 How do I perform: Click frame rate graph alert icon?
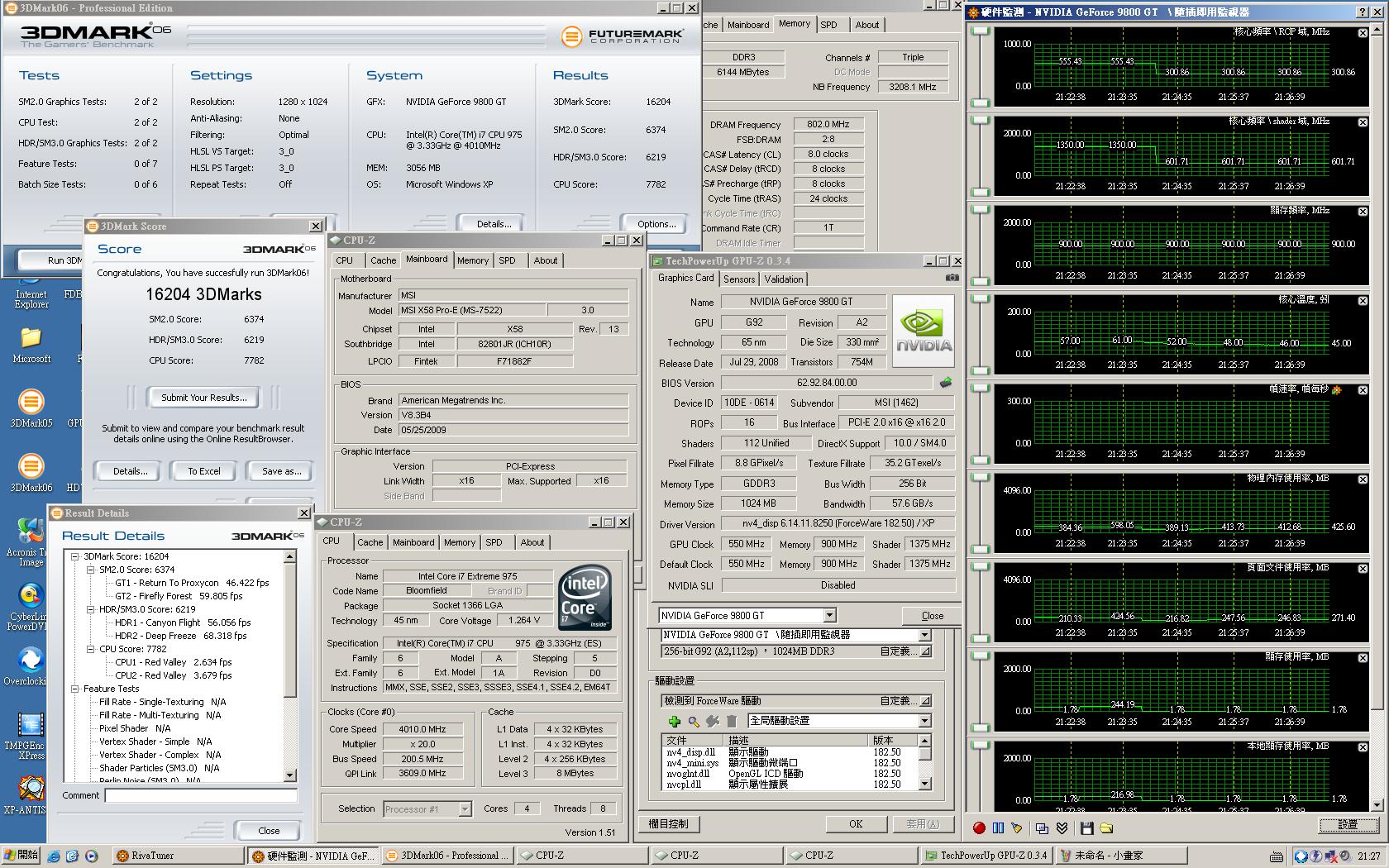tap(1337, 389)
